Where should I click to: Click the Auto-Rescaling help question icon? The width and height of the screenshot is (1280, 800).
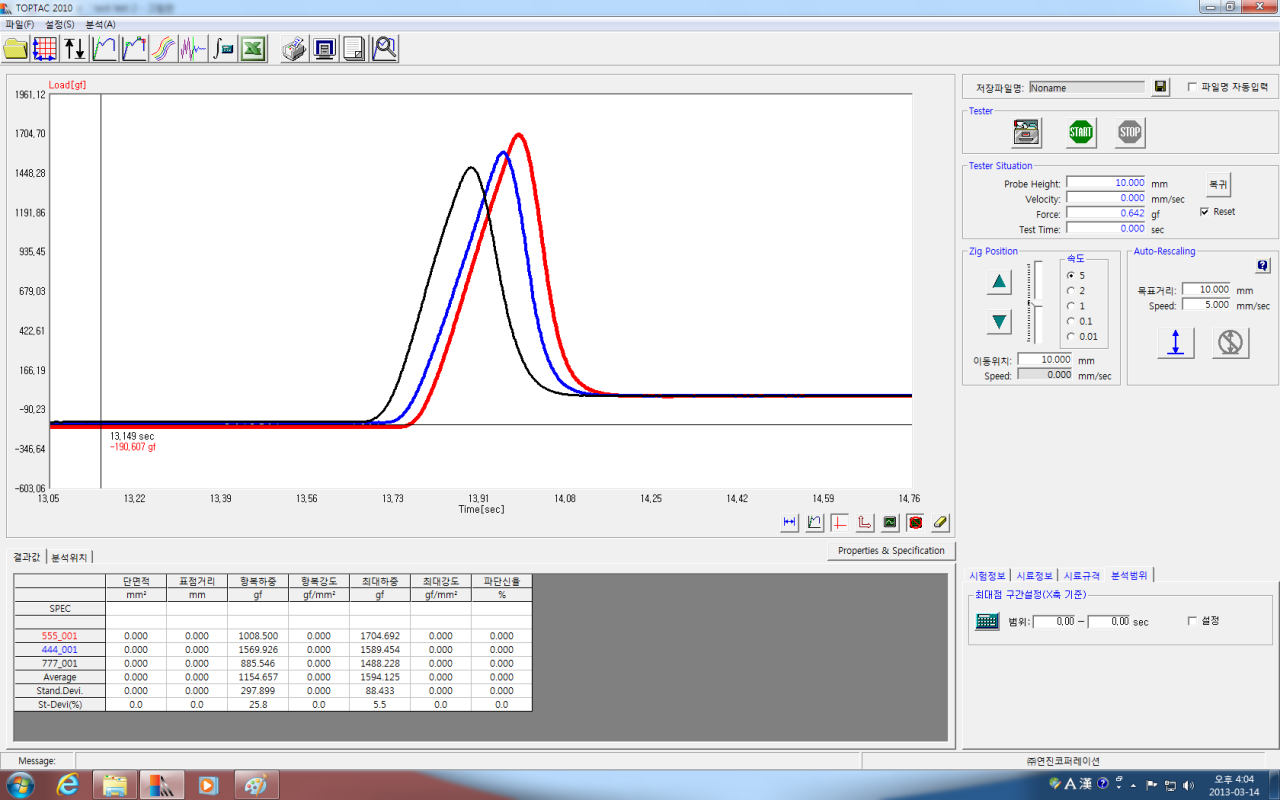[x=1262, y=266]
